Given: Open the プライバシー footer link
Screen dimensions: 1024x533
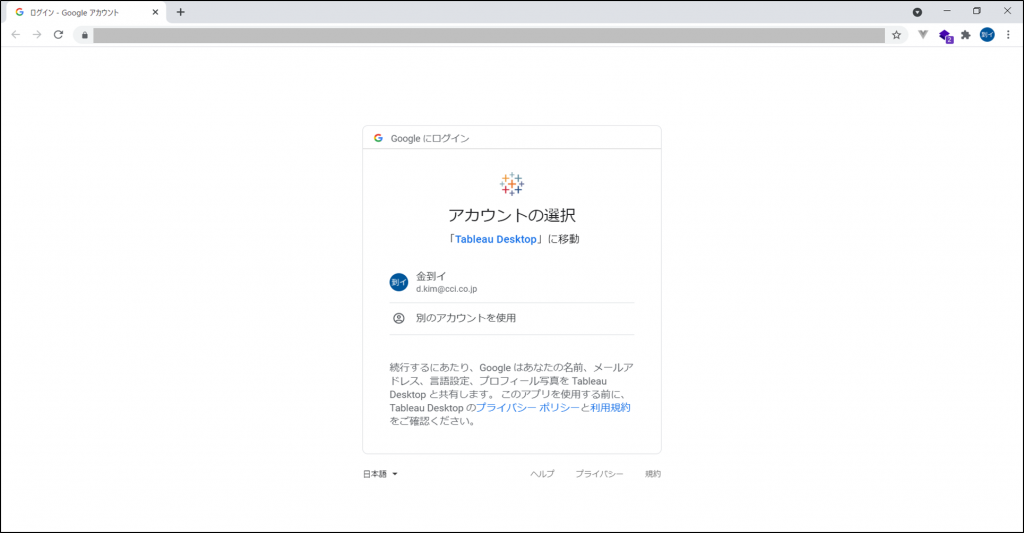Looking at the screenshot, I should 599,474.
